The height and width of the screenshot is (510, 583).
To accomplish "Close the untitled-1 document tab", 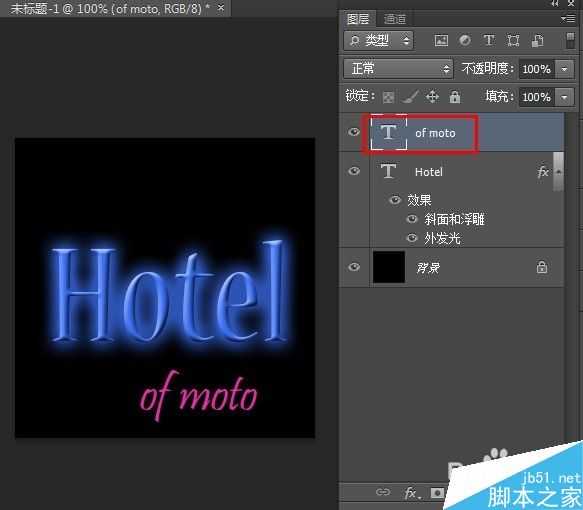I will point(221,7).
